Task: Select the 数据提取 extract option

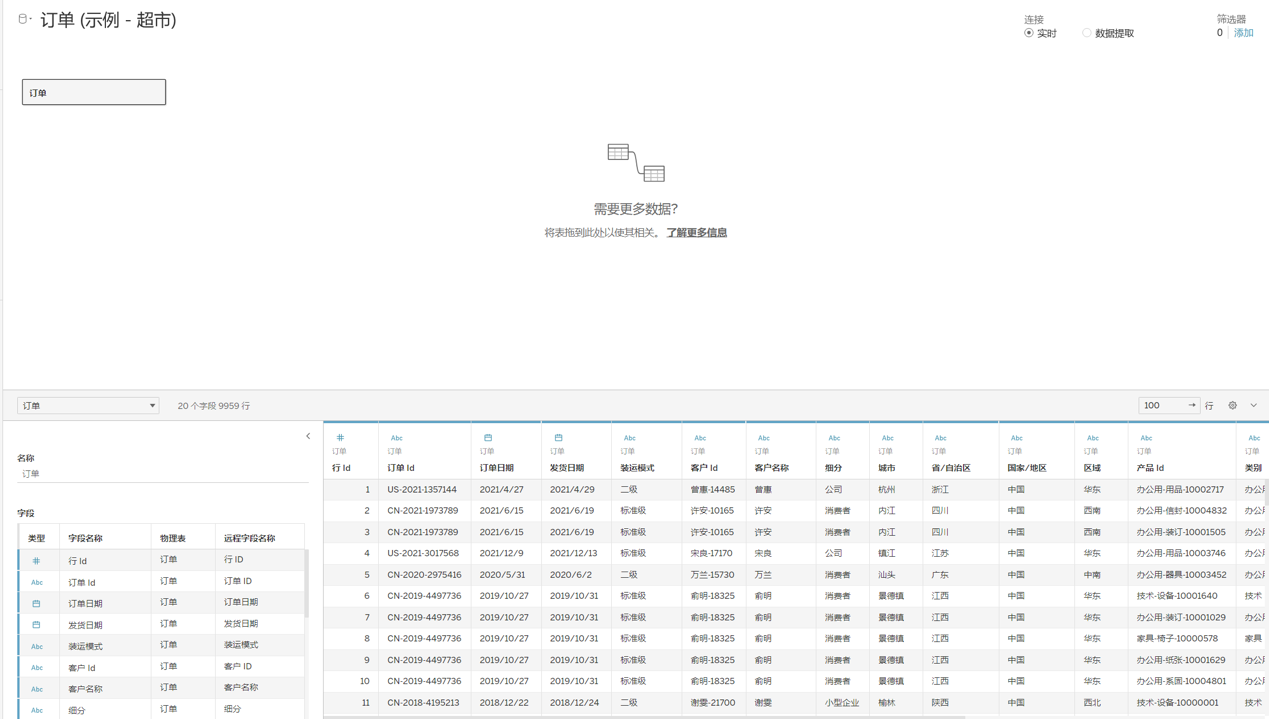Action: (x=1108, y=33)
